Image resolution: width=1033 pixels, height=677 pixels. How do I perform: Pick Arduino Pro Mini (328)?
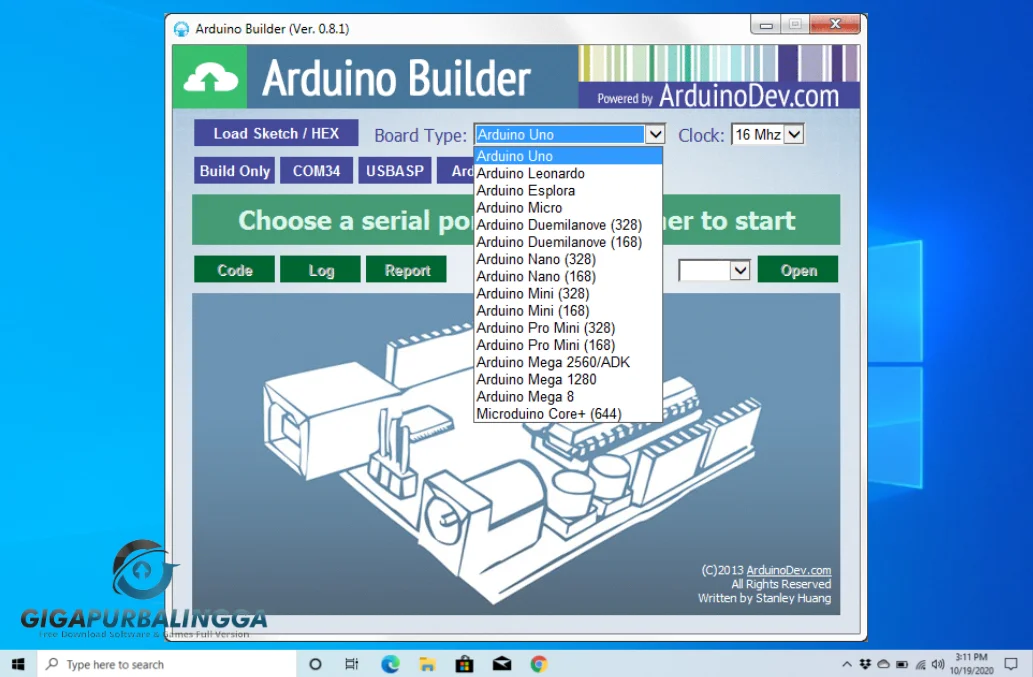pyautogui.click(x=568, y=327)
